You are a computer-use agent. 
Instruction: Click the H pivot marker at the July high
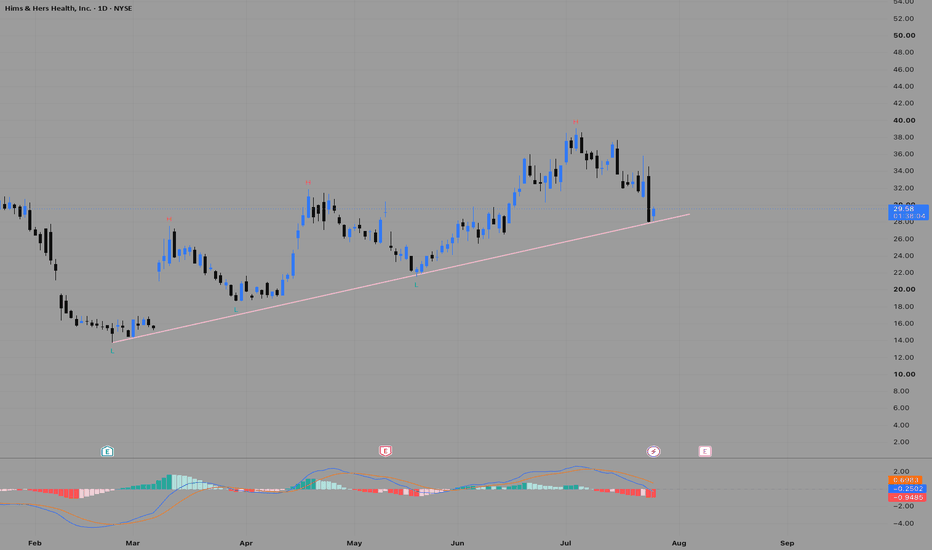575,122
